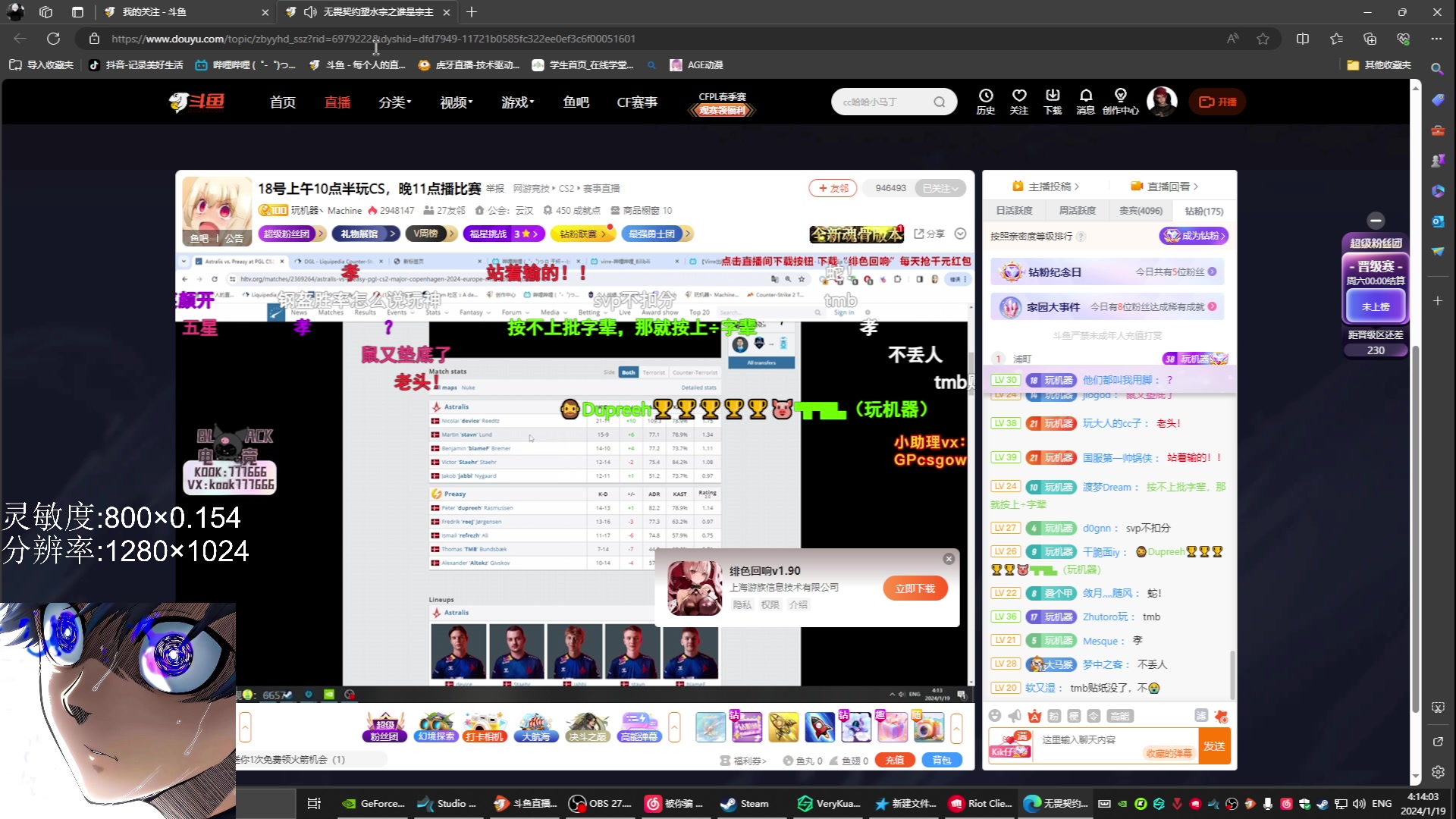Expand the arrow after 高能弹幕 icon
The image size is (1456, 819).
tap(674, 728)
